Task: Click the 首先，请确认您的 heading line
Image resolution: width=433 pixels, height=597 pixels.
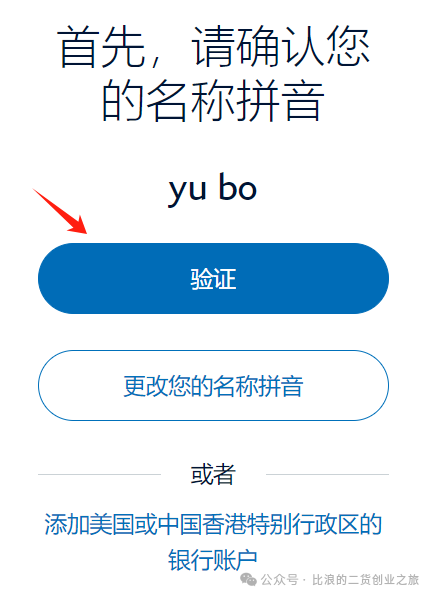Action: point(214,47)
